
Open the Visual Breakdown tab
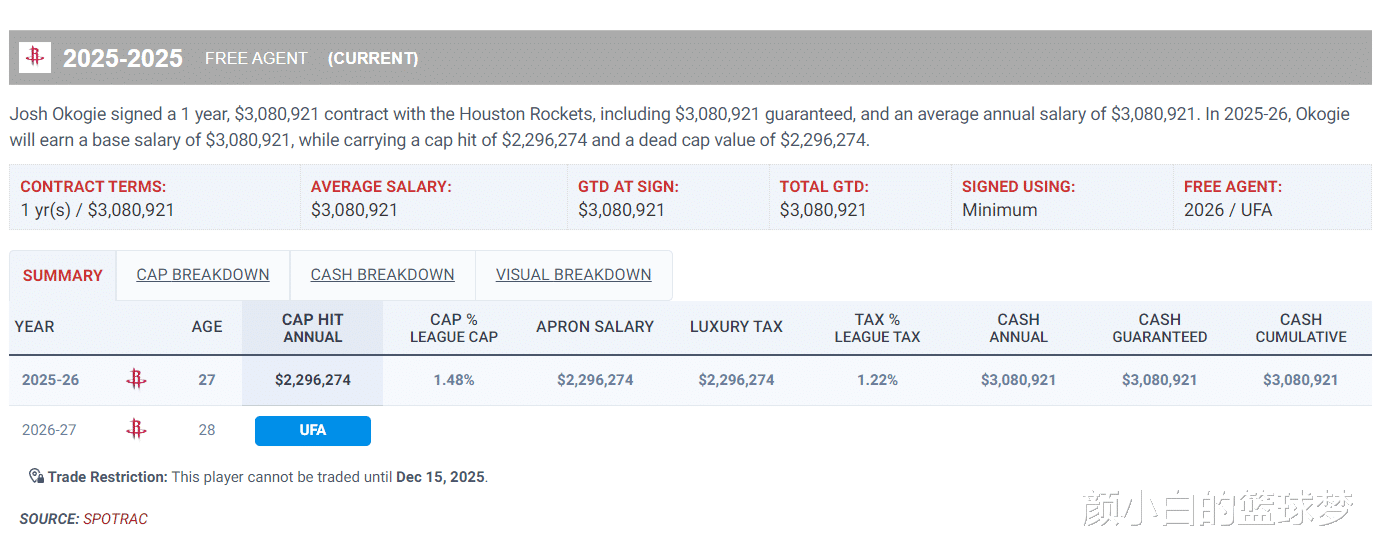tap(573, 275)
